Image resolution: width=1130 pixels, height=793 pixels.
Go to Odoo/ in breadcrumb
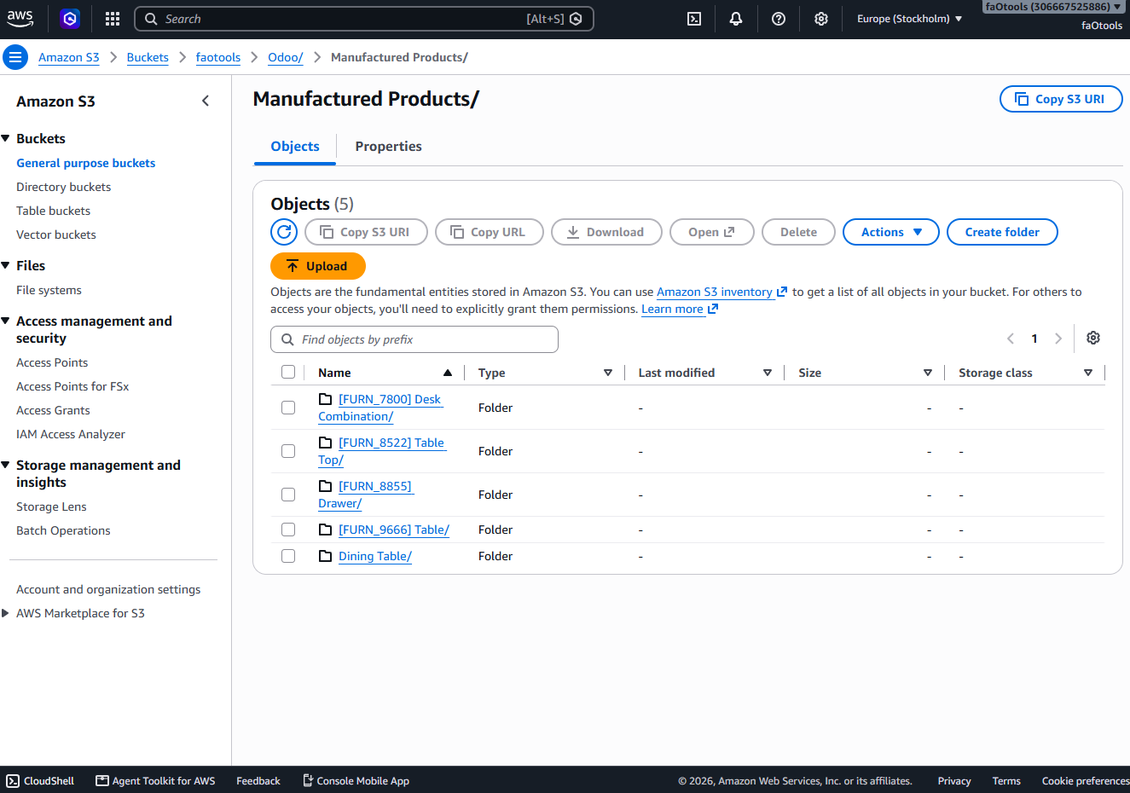(x=285, y=57)
